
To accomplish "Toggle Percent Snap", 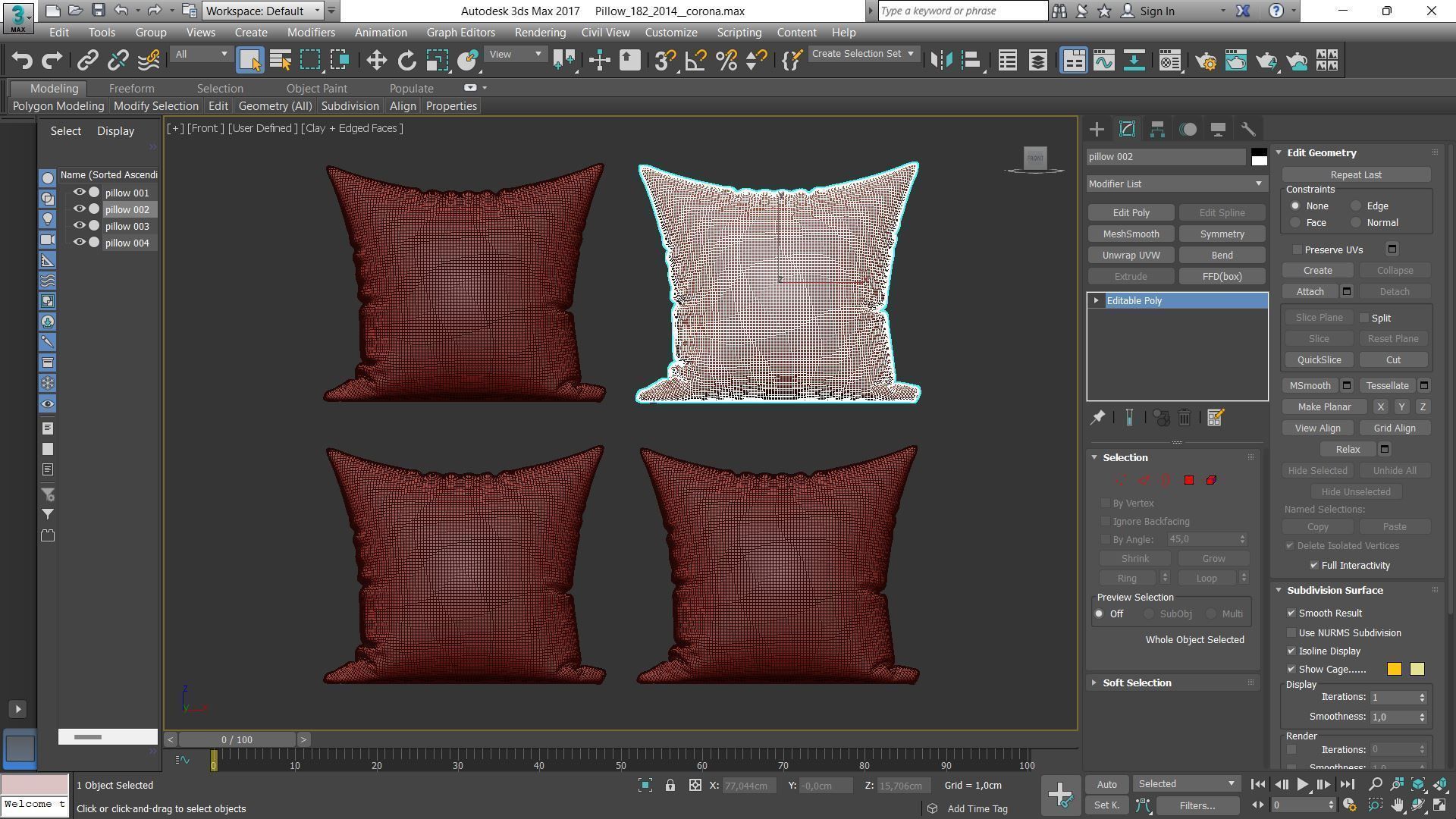I will point(726,61).
